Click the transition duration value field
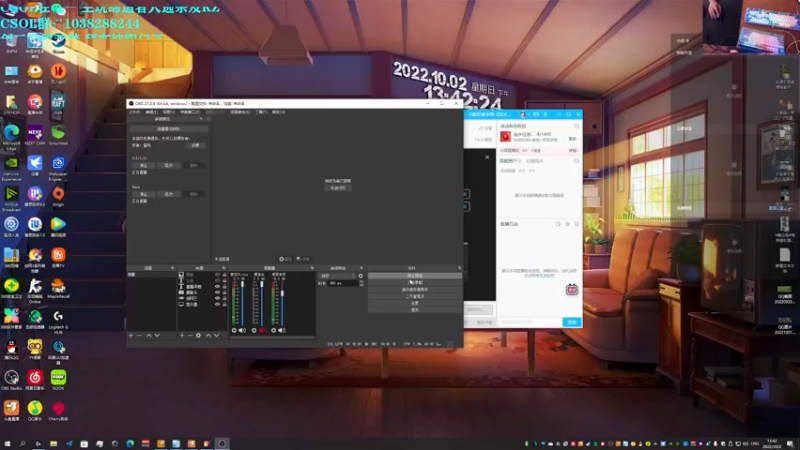 [x=342, y=283]
